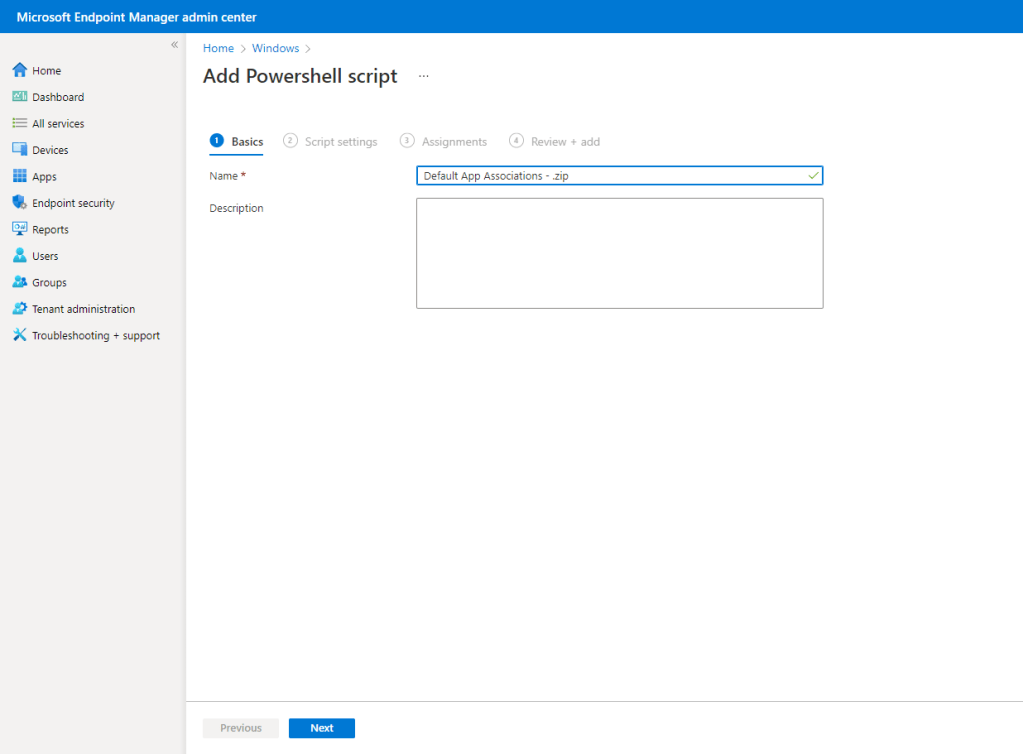The image size is (1023, 754).
Task: Collapse the sidebar with double chevron
Action: [x=174, y=45]
